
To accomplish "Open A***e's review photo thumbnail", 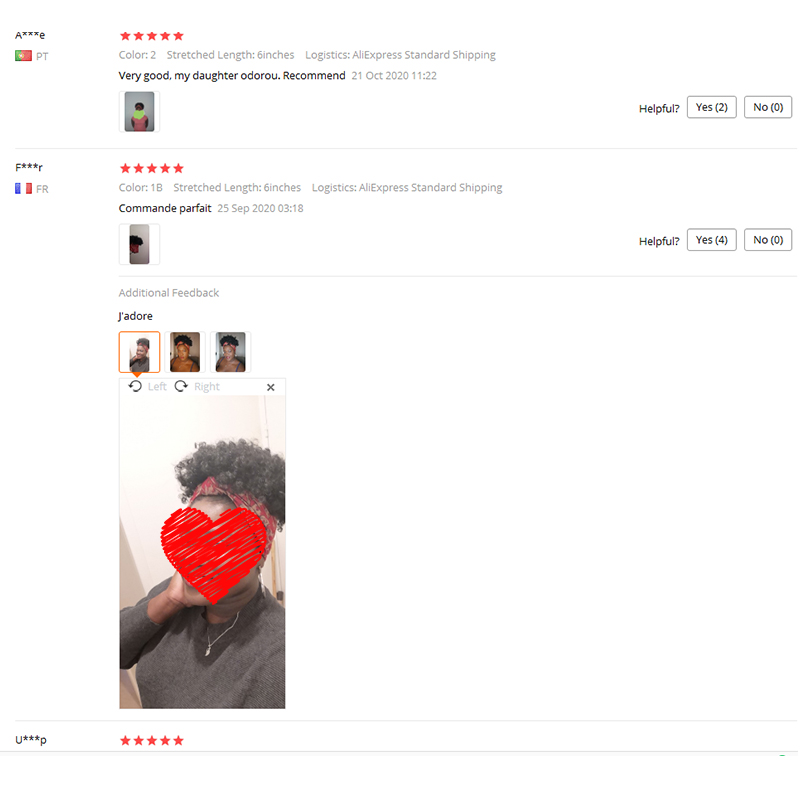I will pos(139,112).
